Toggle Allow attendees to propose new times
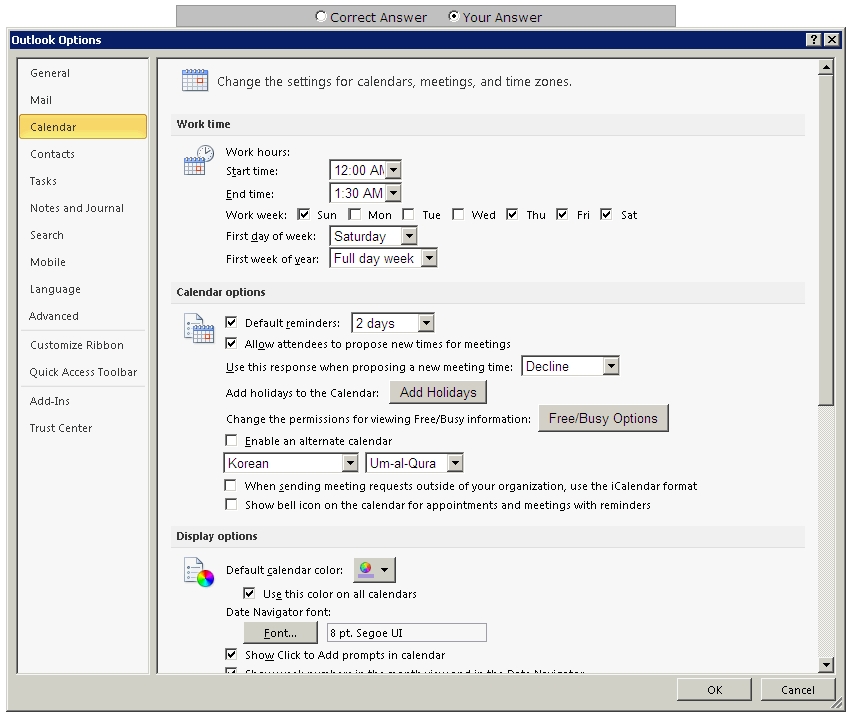This screenshot has width=856, height=722. pos(231,343)
